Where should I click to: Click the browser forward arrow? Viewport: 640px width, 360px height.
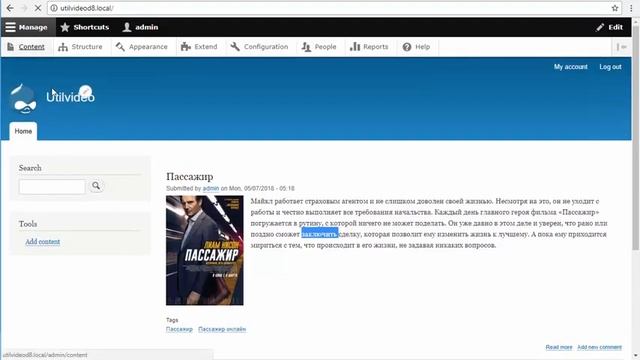click(24, 8)
